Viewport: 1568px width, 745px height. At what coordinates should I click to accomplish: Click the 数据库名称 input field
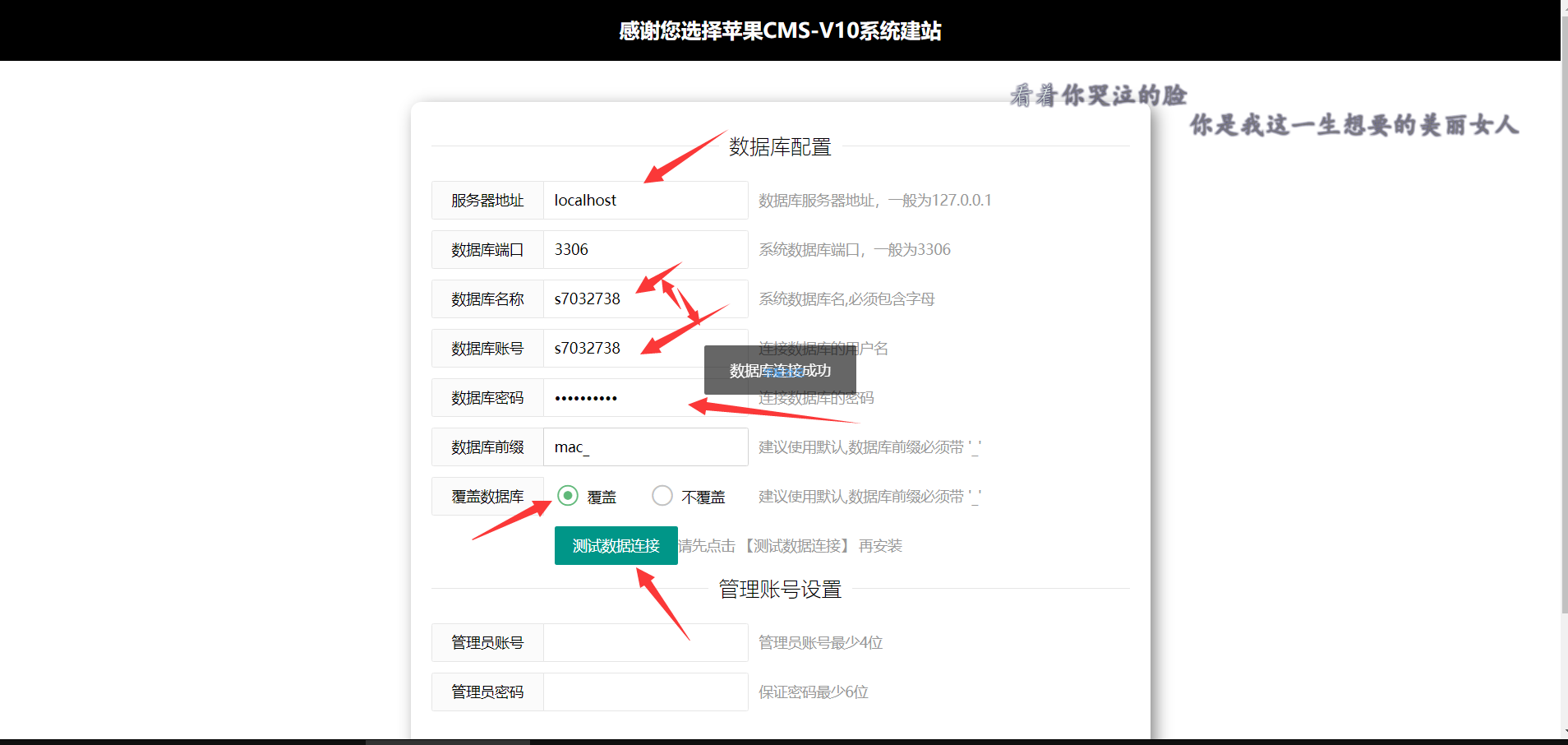[x=646, y=298]
